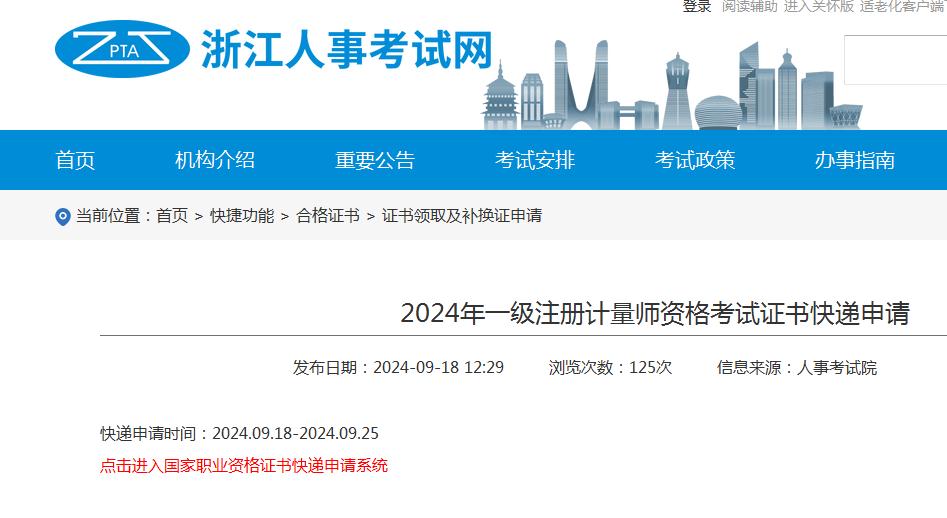Image resolution: width=947 pixels, height=518 pixels.
Task: Click 首页 in the breadcrumb trail
Action: pyautogui.click(x=172, y=216)
